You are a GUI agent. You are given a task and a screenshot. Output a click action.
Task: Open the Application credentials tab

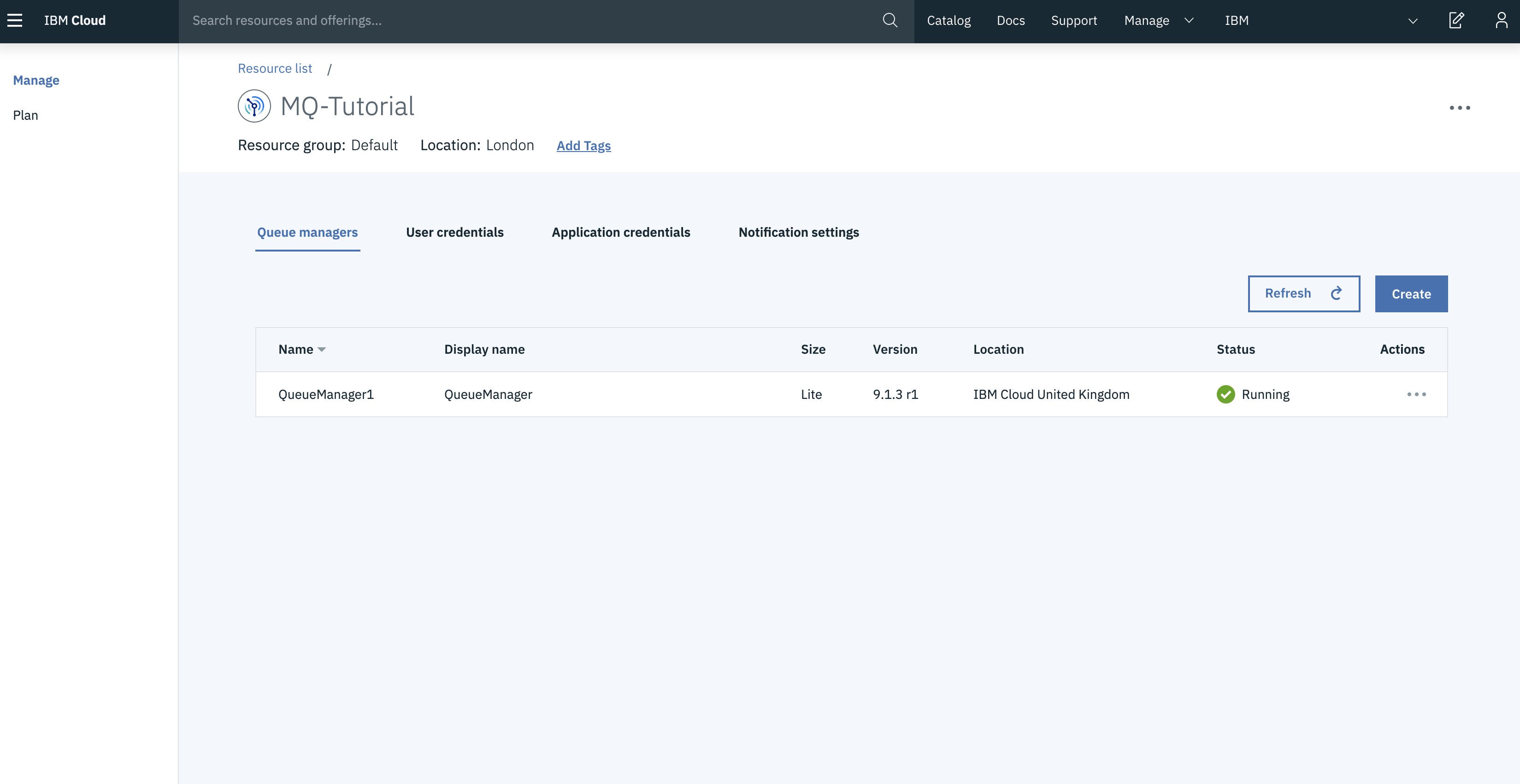tap(621, 233)
